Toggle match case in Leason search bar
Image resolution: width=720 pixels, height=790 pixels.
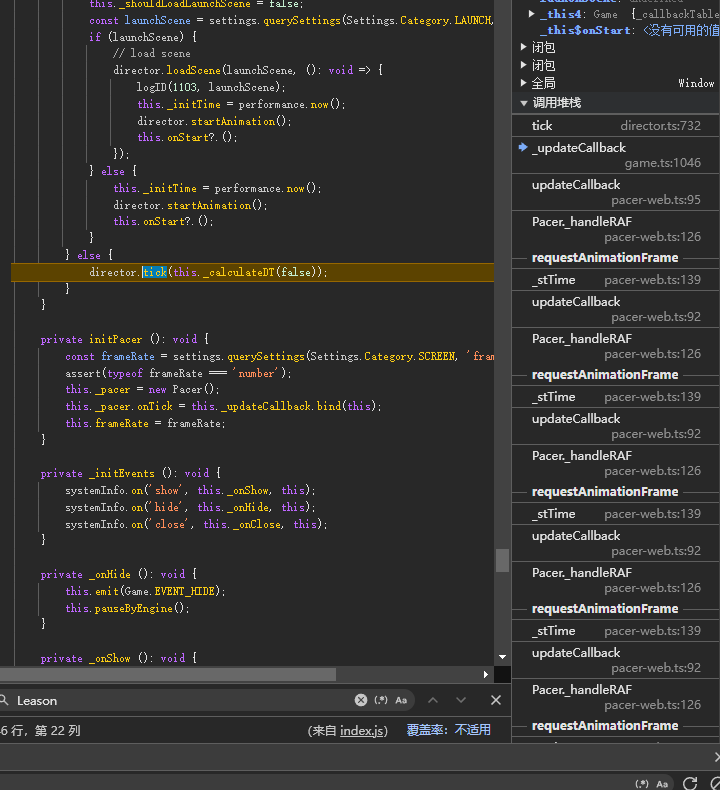pyautogui.click(x=401, y=700)
